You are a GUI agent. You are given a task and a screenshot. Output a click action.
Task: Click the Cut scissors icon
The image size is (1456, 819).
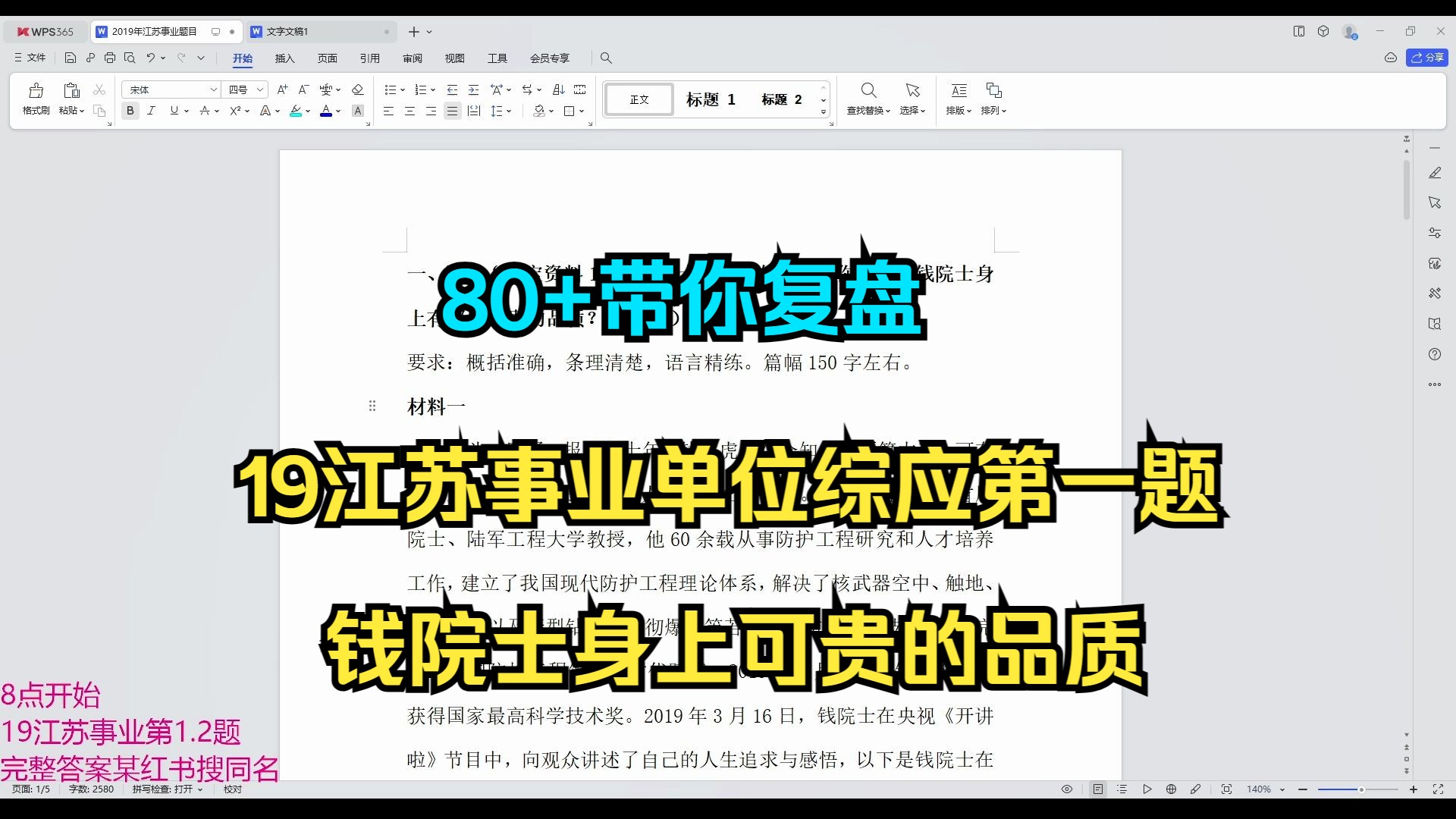tap(99, 89)
